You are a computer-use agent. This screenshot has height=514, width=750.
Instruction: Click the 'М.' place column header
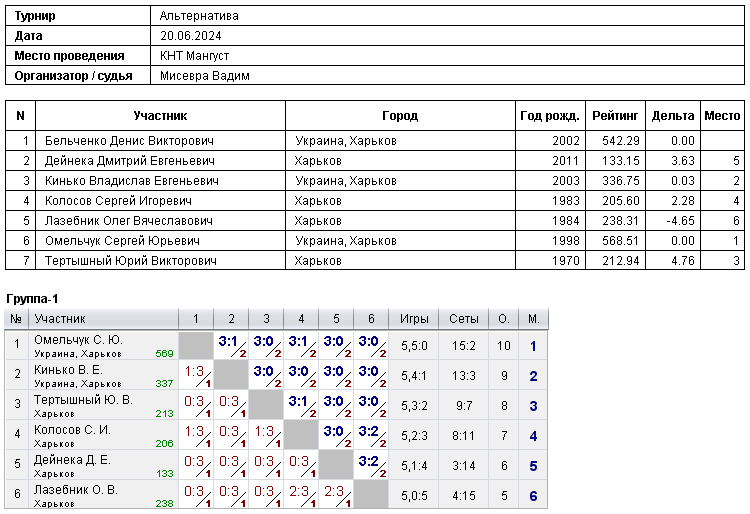tap(533, 319)
